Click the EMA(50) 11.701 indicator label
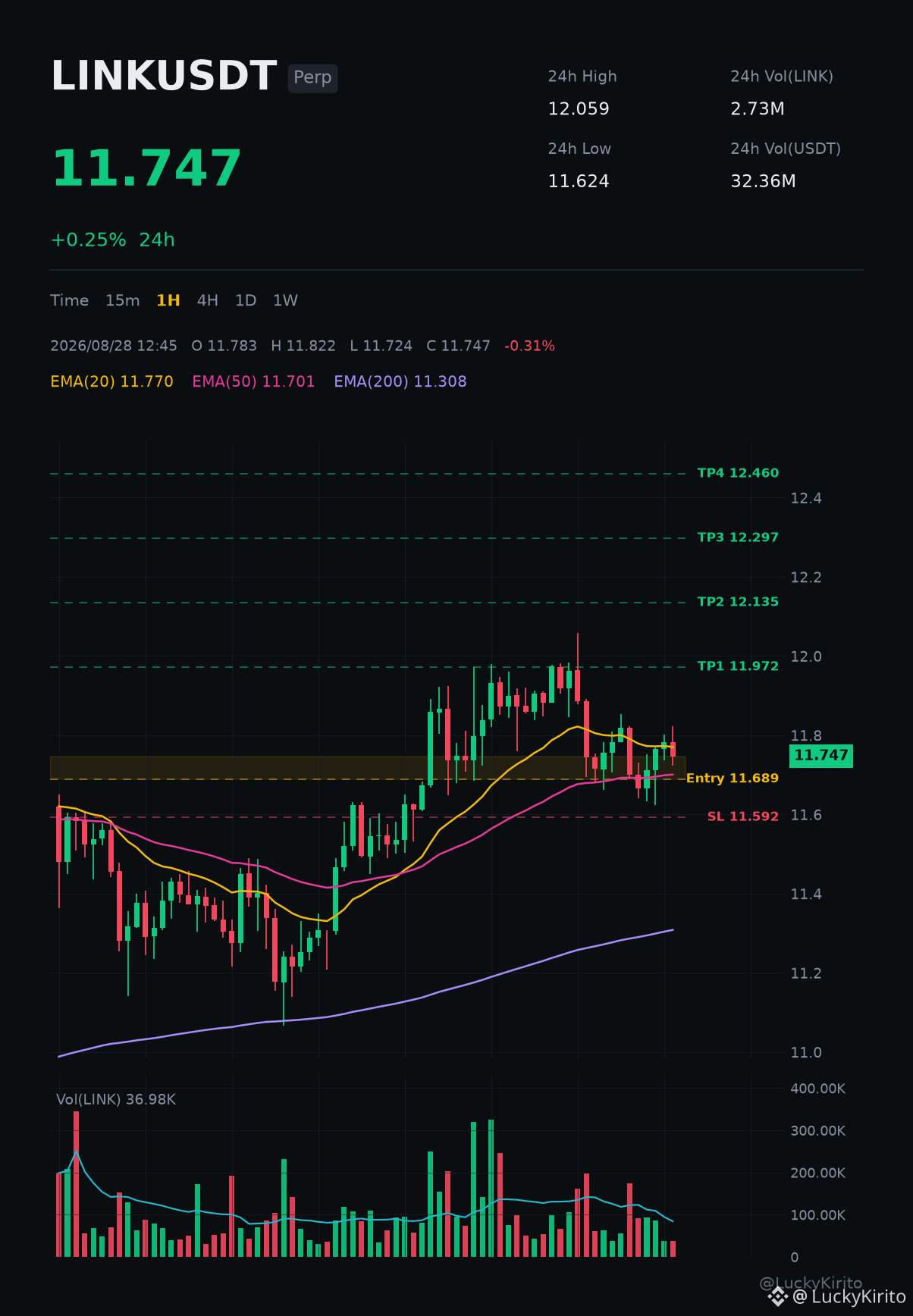The image size is (913, 1316). click(253, 382)
